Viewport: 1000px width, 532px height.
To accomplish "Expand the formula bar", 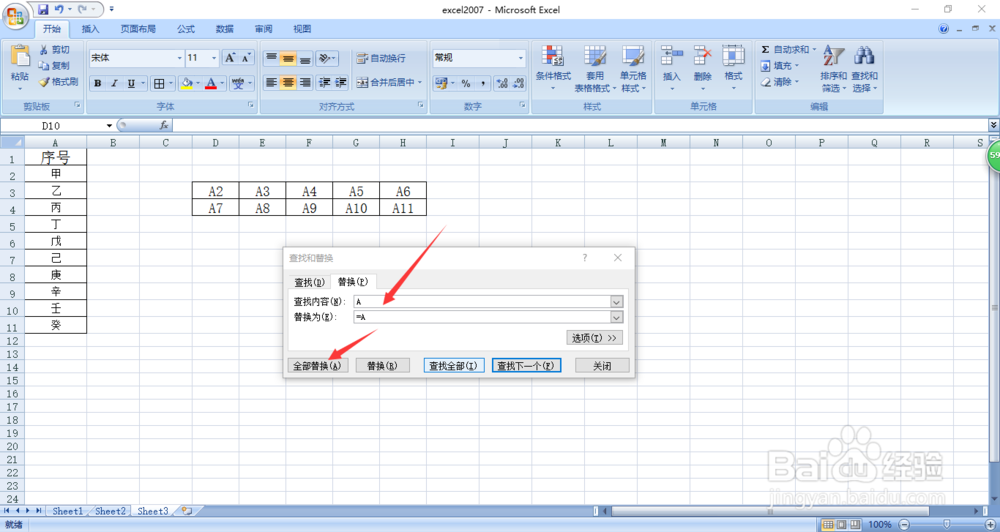I will point(994,126).
